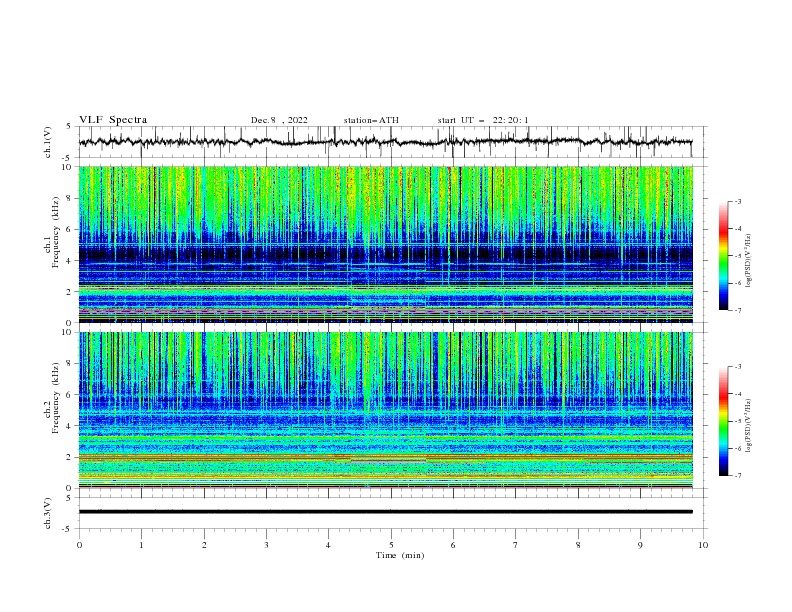Click the "-7" tick on ch.1 colorbar
Viewport: 792px width, 612px height.
point(737,311)
